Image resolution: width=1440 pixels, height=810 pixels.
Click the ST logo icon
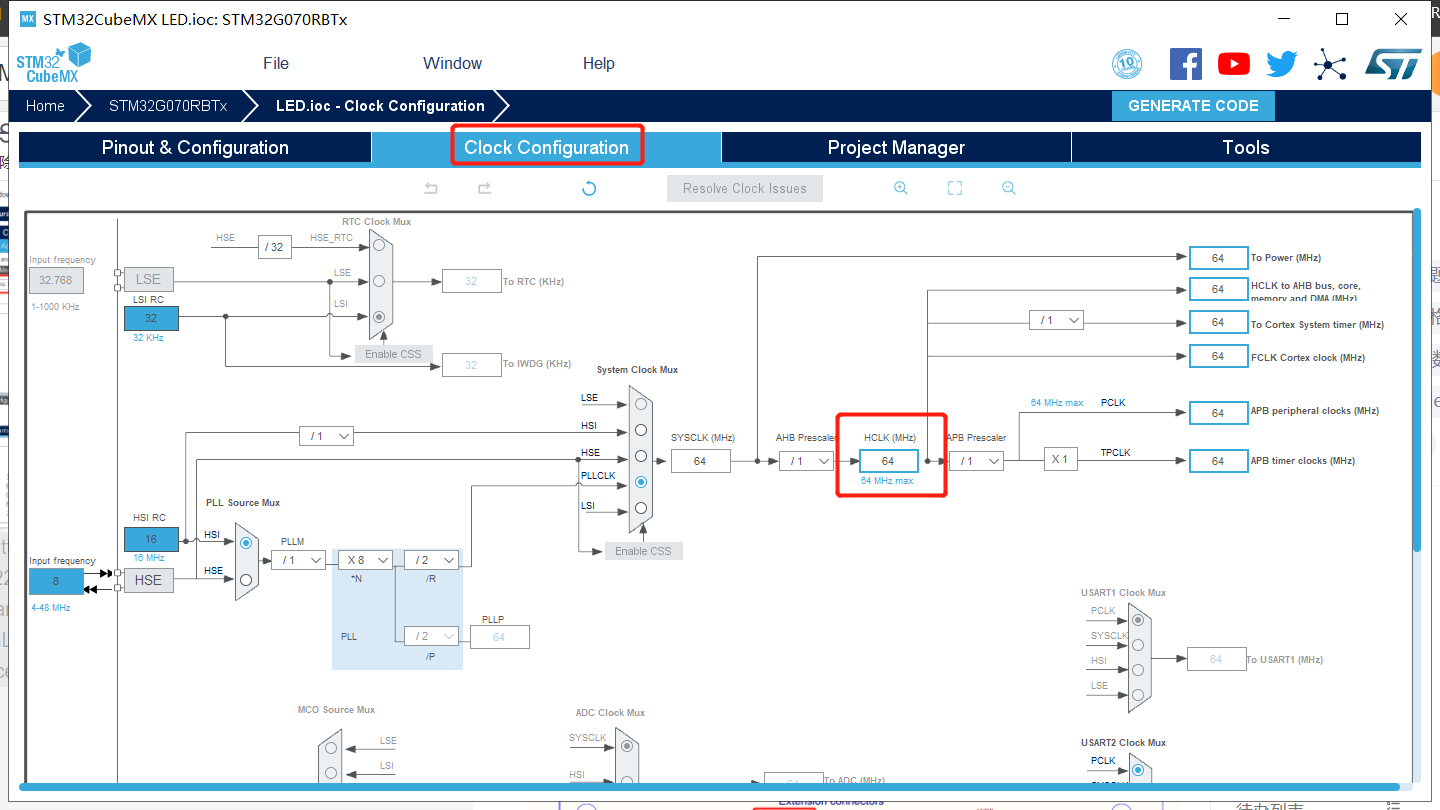1392,64
